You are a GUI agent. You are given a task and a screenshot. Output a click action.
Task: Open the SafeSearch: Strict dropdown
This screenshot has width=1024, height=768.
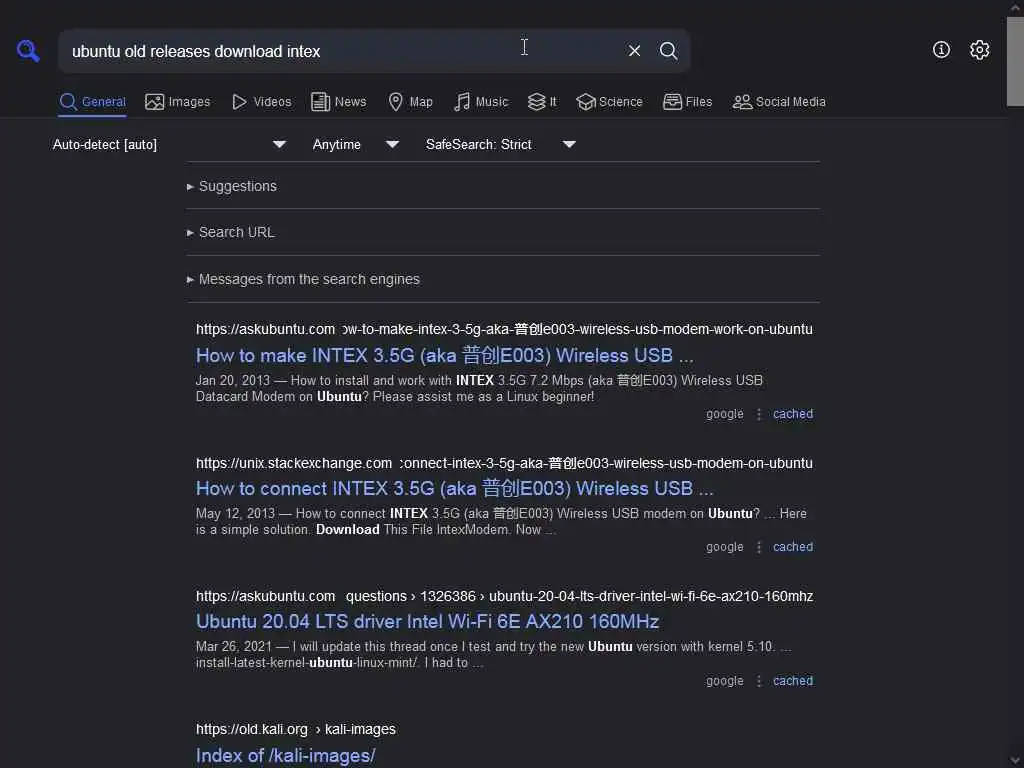click(500, 144)
